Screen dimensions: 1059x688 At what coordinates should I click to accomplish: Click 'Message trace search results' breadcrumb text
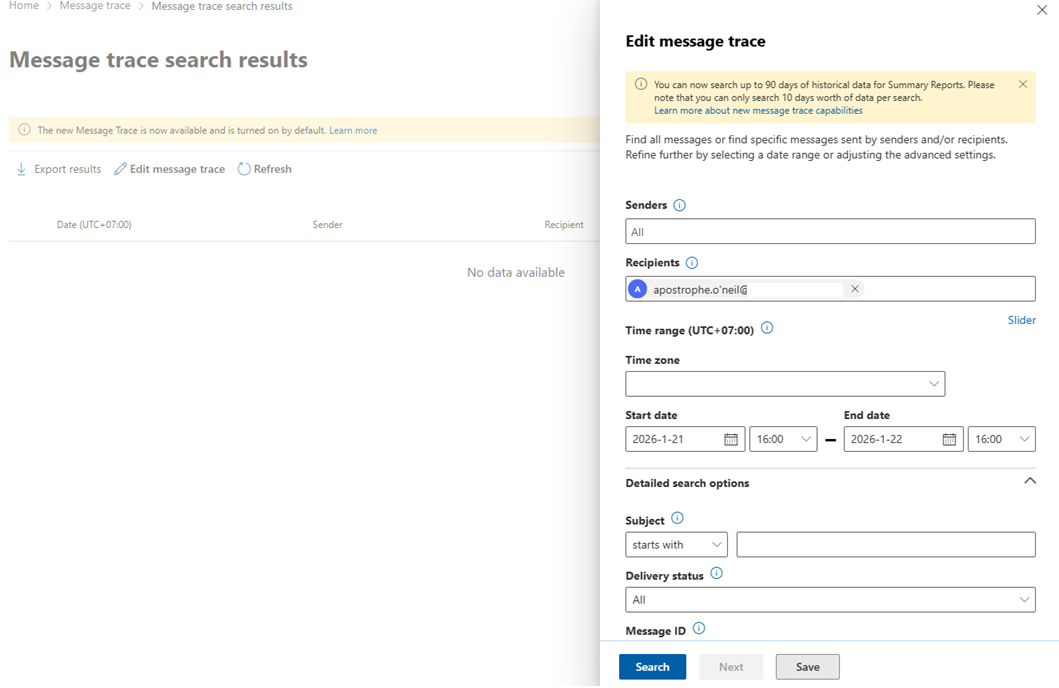[222, 6]
